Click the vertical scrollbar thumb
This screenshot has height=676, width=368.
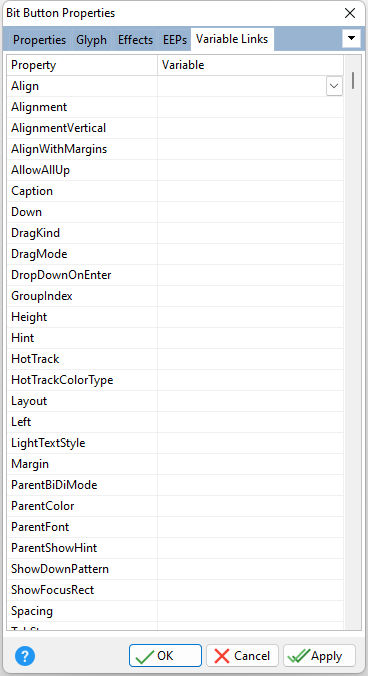353,81
